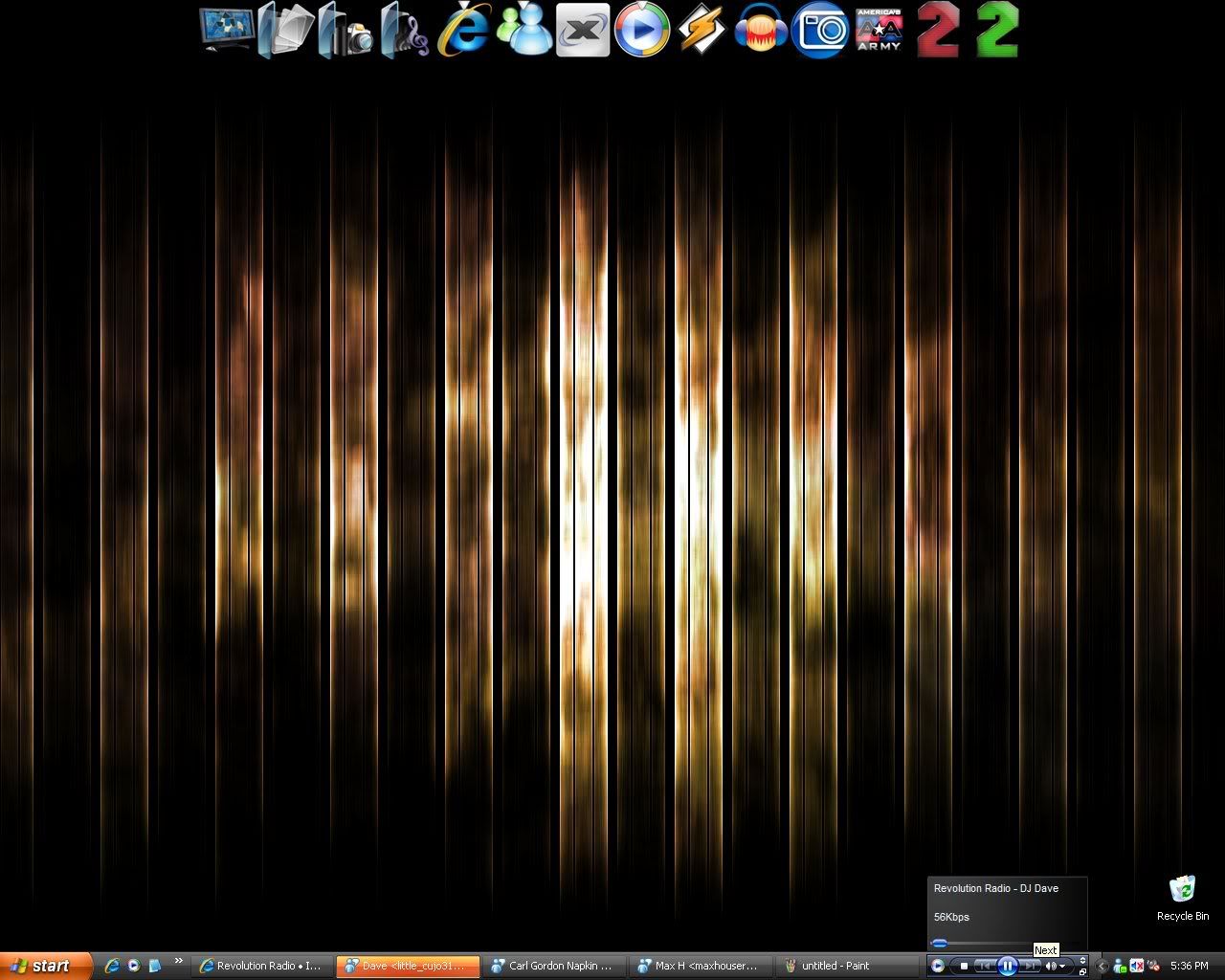Viewport: 1225px width, 980px height.
Task: Launch America's Army from the dock
Action: 880,31
